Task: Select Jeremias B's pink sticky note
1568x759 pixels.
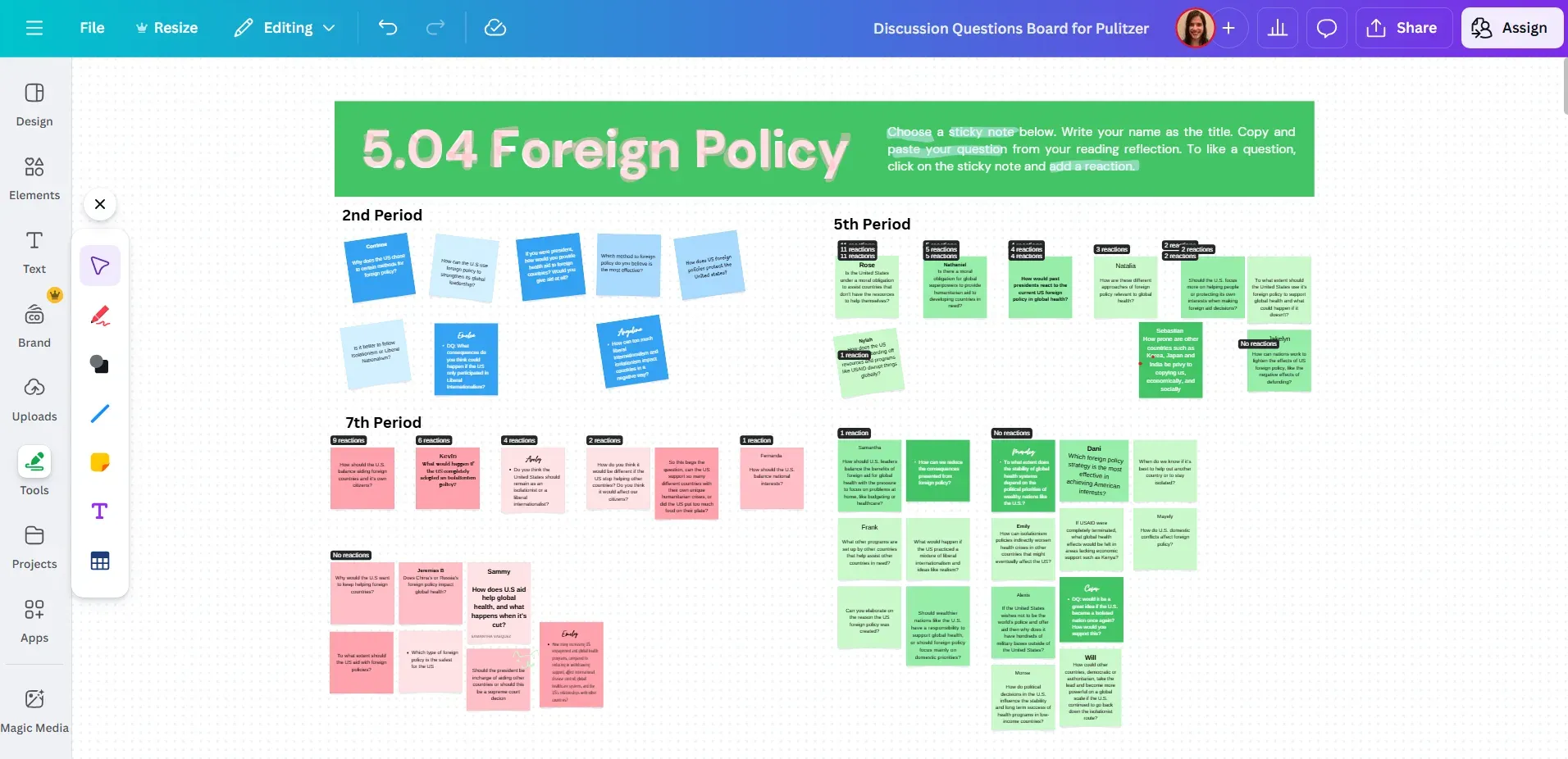Action: pos(431,593)
